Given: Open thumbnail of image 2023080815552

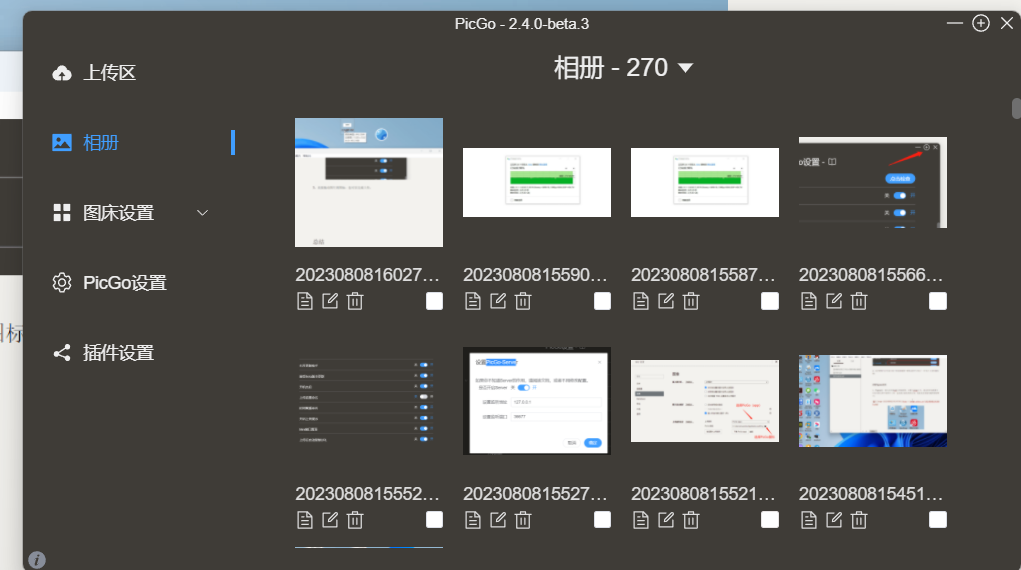Looking at the screenshot, I should 369,401.
